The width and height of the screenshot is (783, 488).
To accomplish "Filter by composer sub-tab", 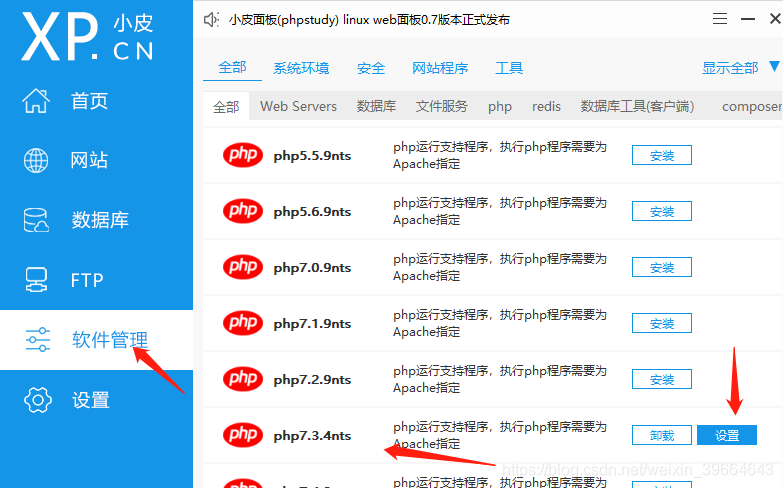I will (x=752, y=107).
